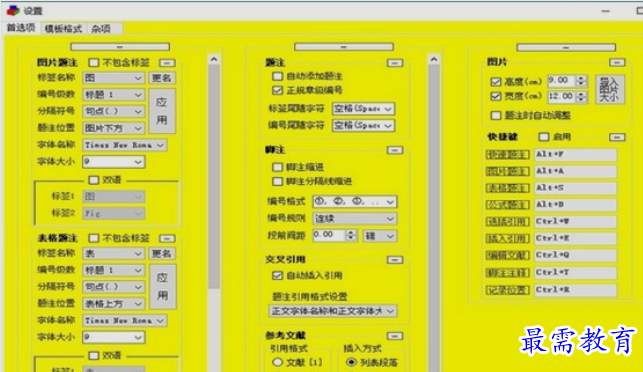Enable 脚注缩进 checkbox
The height and width of the screenshot is (372, 643).
click(278, 167)
